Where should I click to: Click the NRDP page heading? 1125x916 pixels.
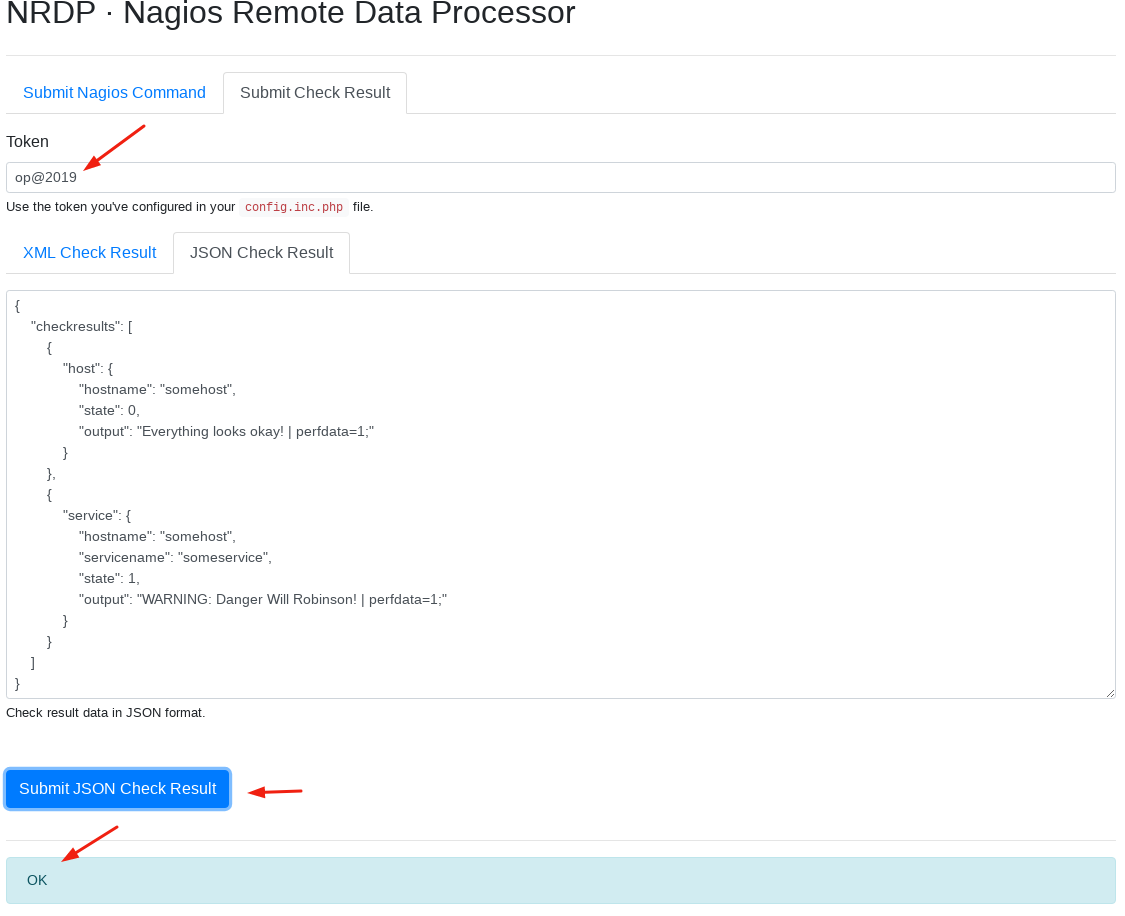(290, 14)
